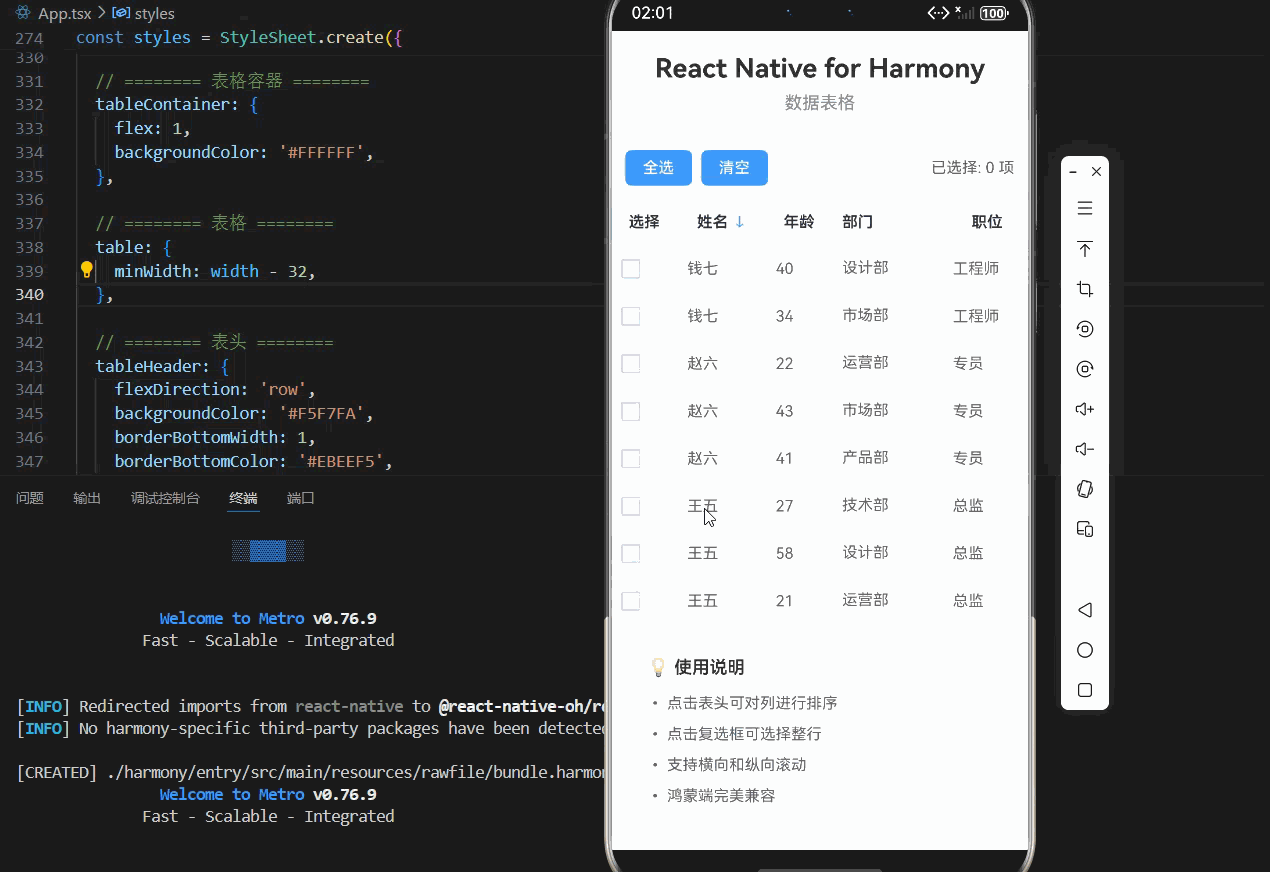Open the 端口 panel tab
This screenshot has height=872, width=1270.
tap(301, 498)
